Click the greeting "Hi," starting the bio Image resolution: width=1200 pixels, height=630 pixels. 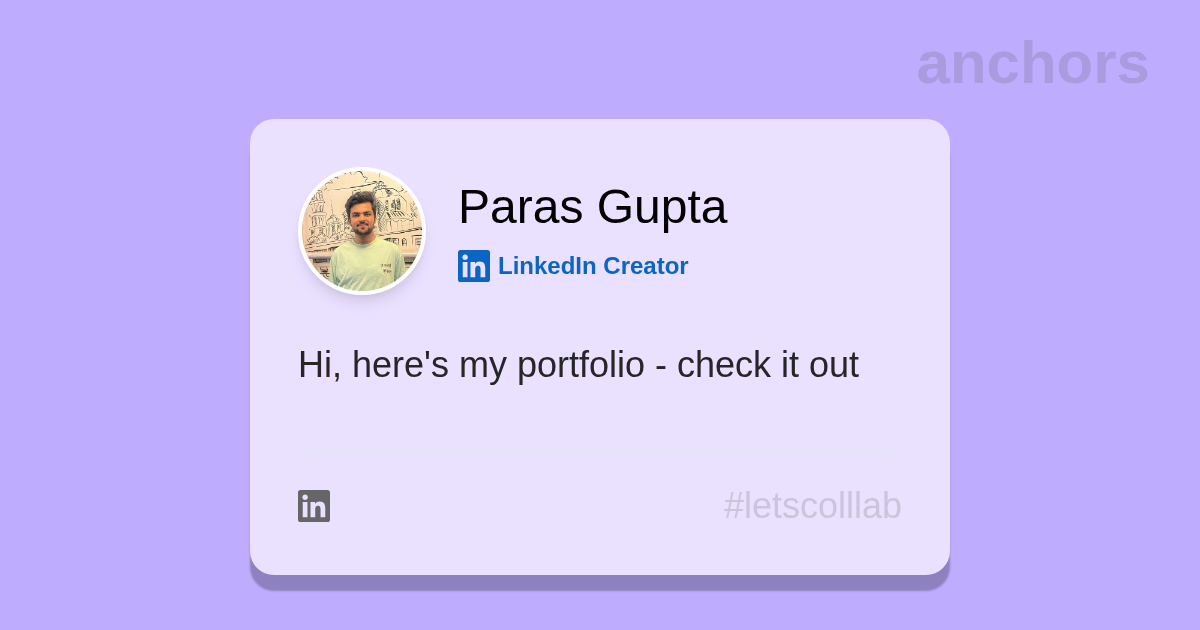click(x=319, y=366)
